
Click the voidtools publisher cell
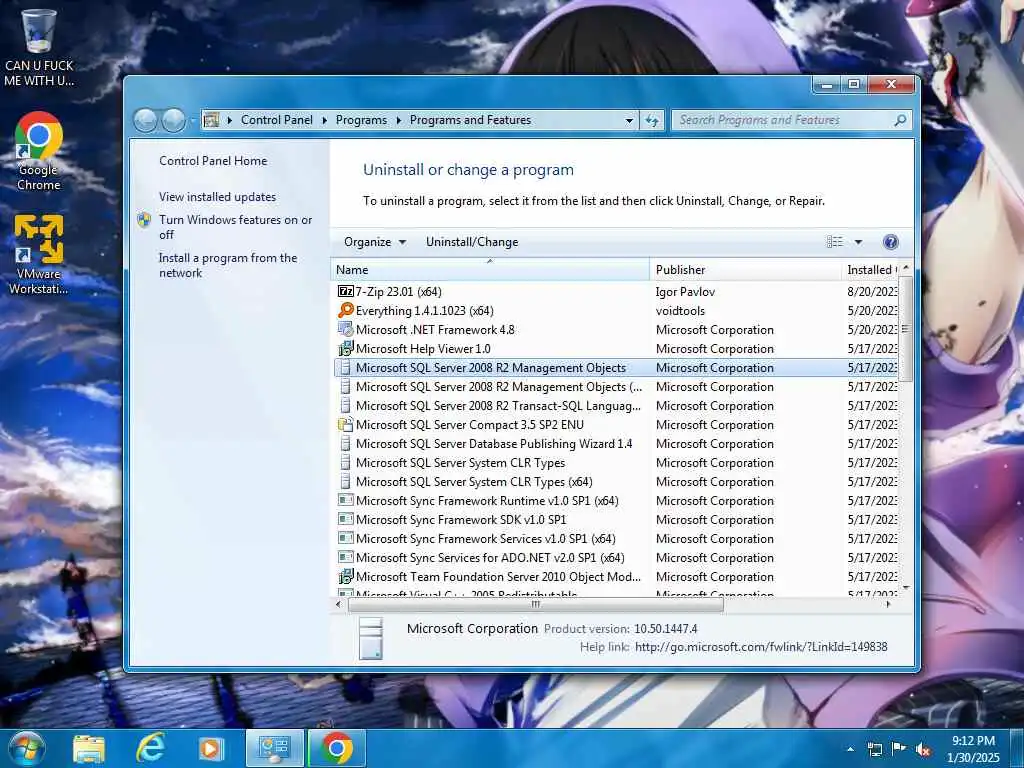point(680,311)
